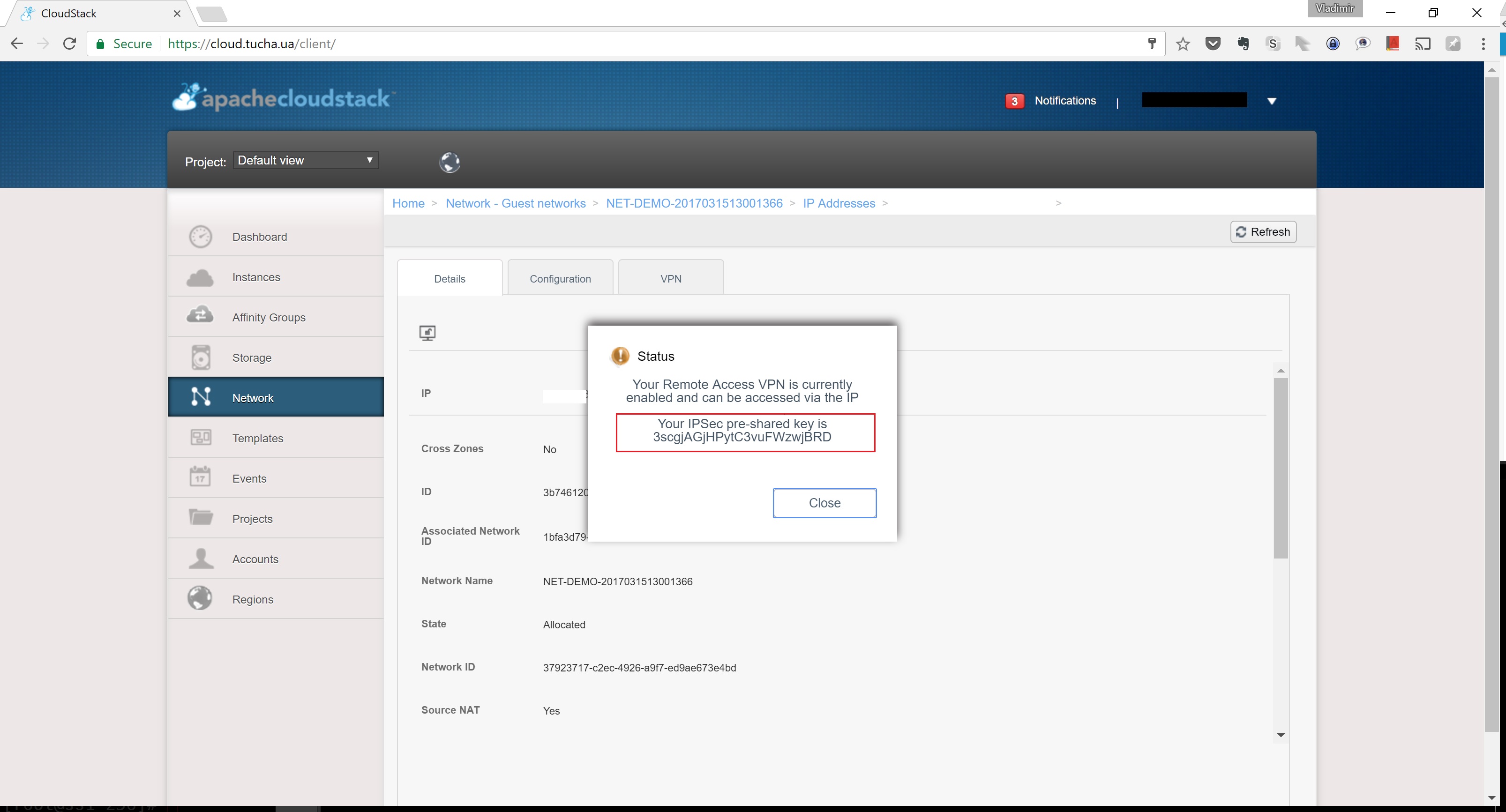The image size is (1506, 812).
Task: Click the Refresh button
Action: pos(1263,231)
